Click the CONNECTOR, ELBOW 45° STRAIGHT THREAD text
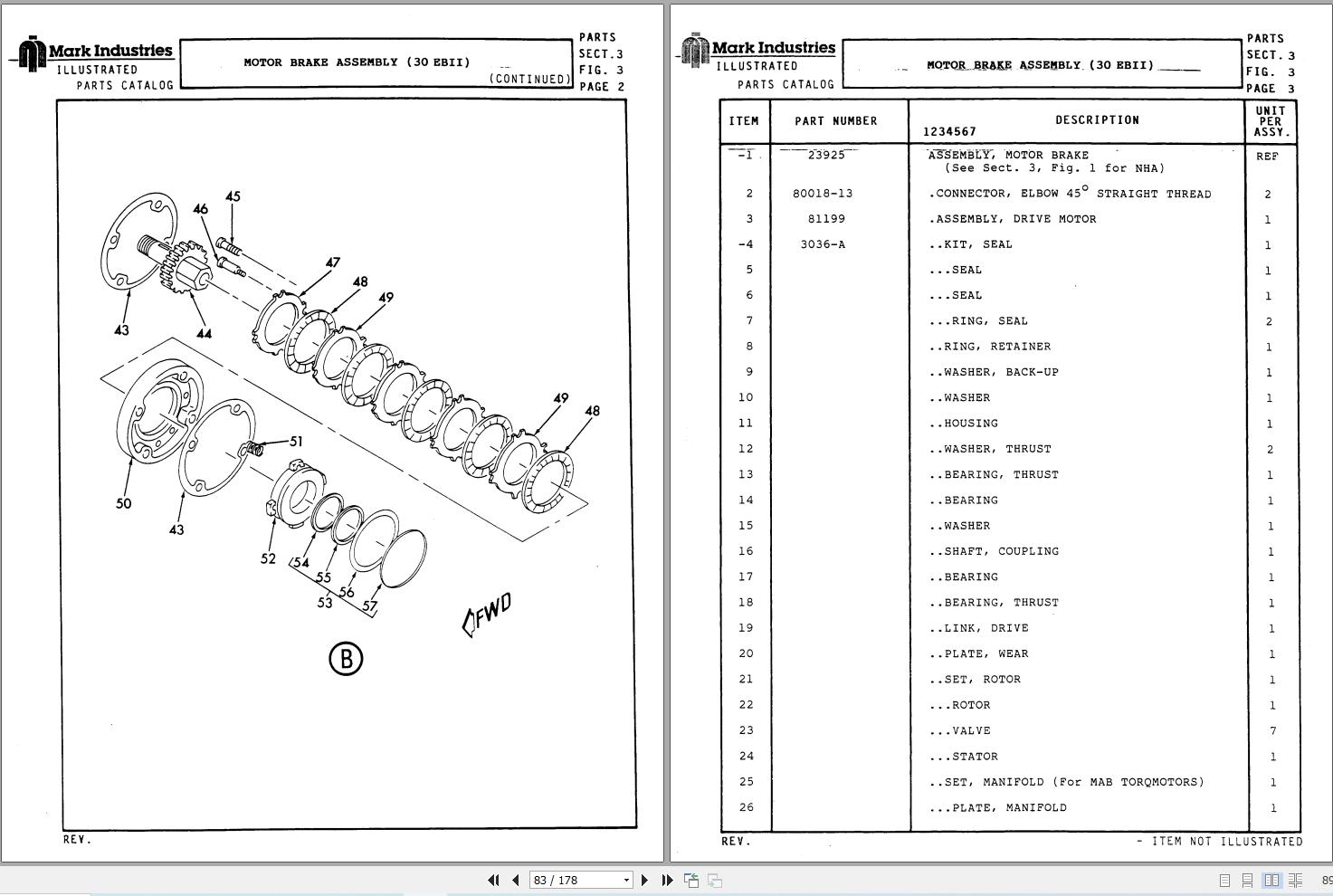Viewport: 1333px width, 896px height. pos(1070,193)
